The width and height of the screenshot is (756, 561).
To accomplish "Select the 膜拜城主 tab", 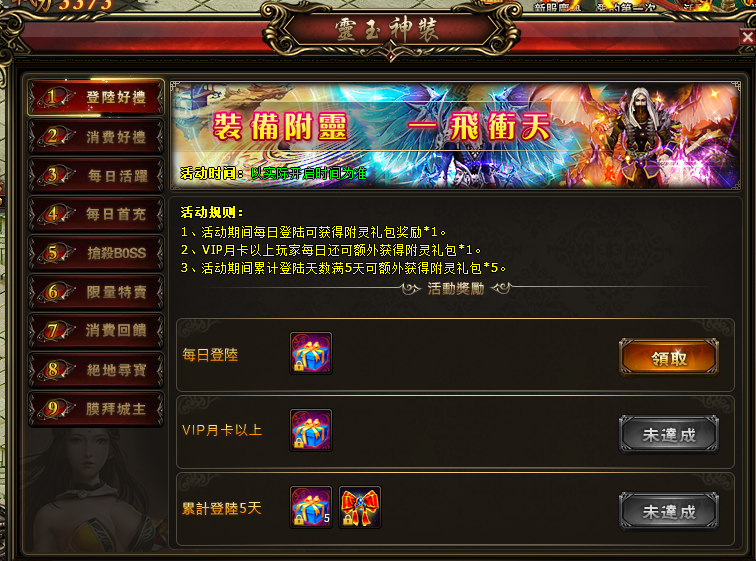I will point(96,409).
